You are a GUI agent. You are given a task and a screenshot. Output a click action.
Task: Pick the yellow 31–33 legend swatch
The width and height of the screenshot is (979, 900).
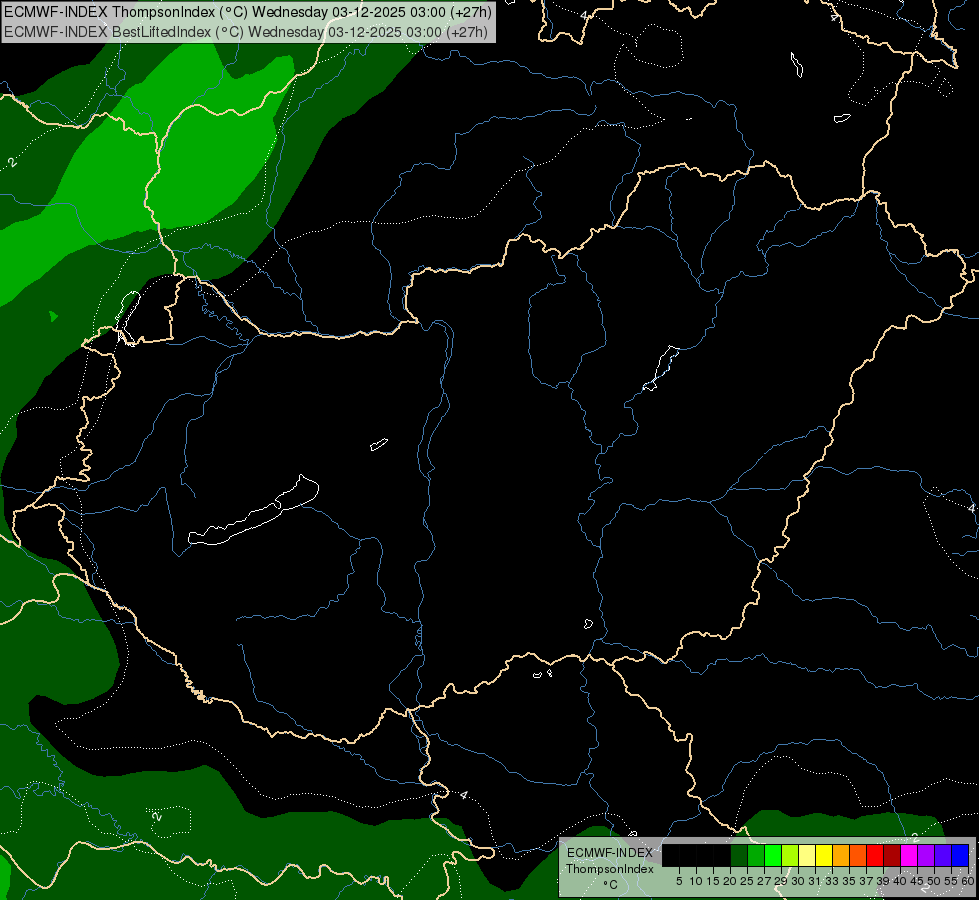coord(824,855)
